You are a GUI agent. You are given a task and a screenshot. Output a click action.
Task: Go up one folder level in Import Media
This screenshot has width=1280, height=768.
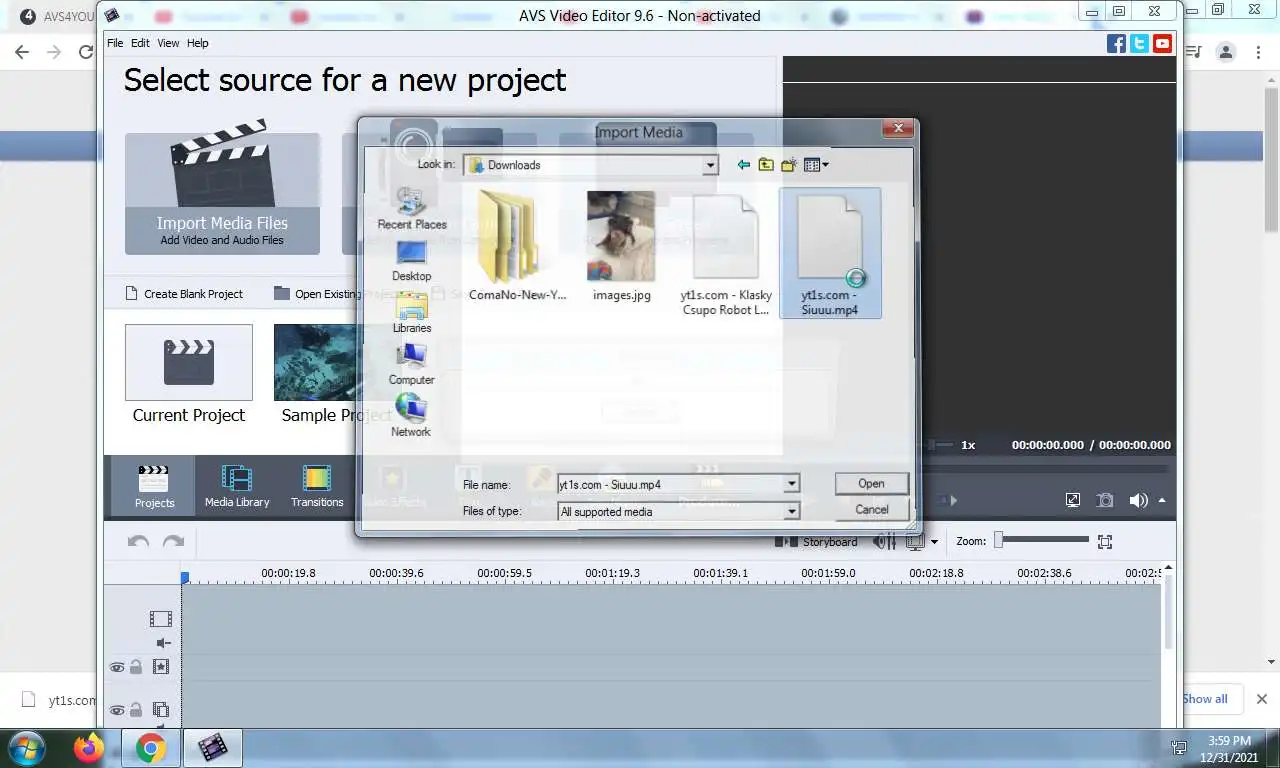pos(766,165)
